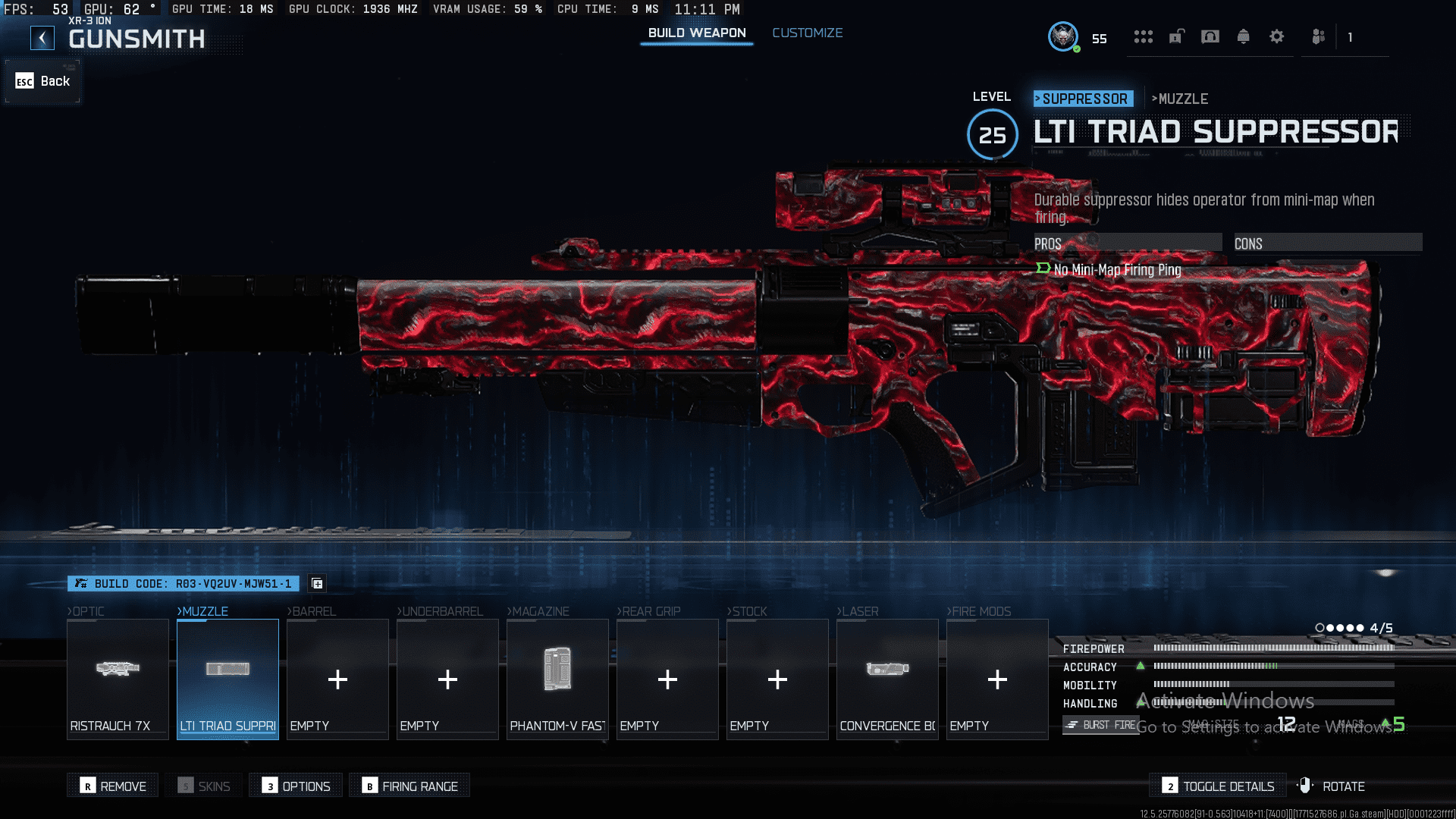
Task: Add attachment to empty Barrel slot
Action: [x=337, y=679]
